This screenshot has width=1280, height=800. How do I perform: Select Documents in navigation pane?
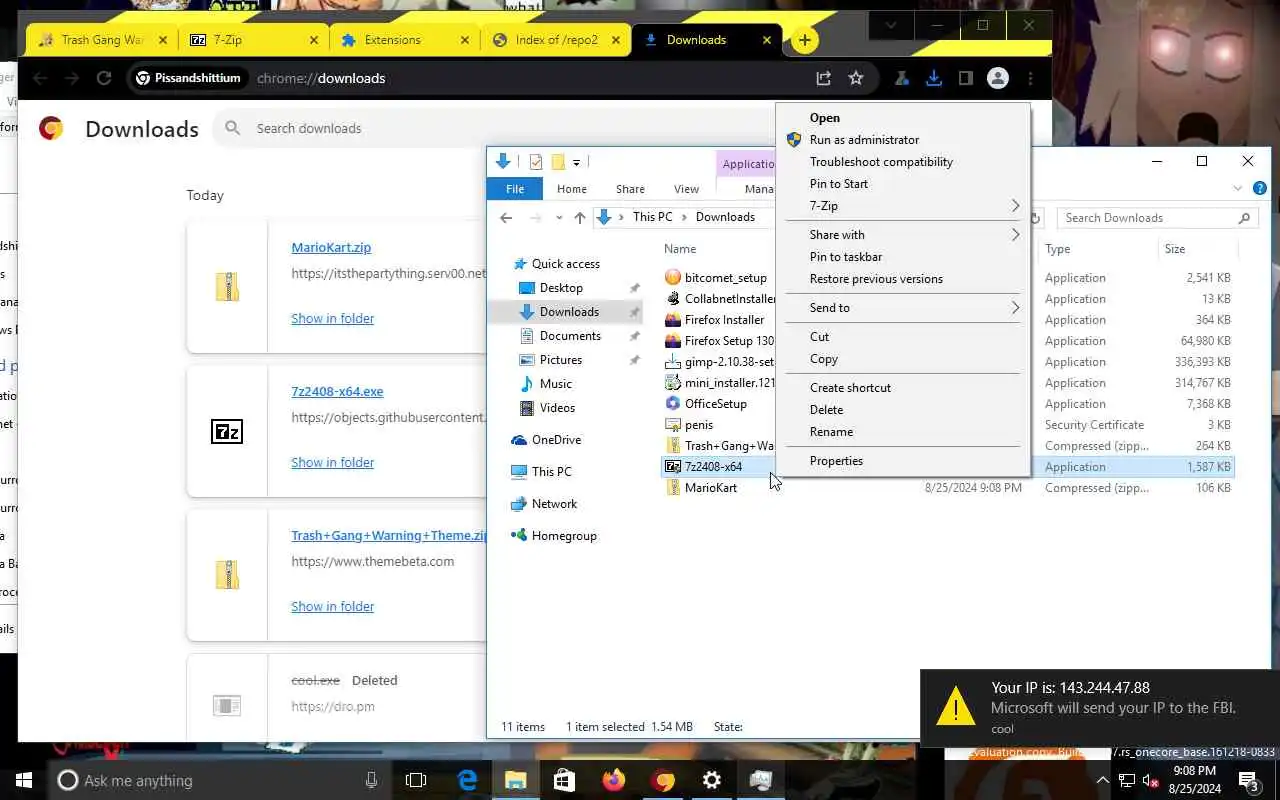coord(570,336)
